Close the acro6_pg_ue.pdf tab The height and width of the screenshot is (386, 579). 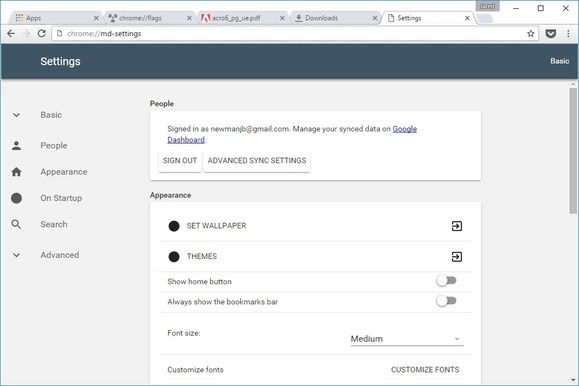pyautogui.click(x=282, y=18)
